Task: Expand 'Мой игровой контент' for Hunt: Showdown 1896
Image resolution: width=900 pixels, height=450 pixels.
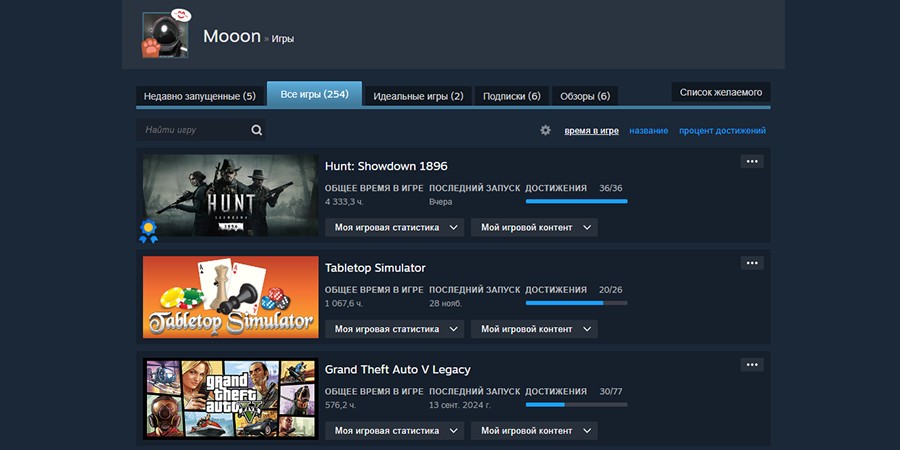Action: point(534,227)
